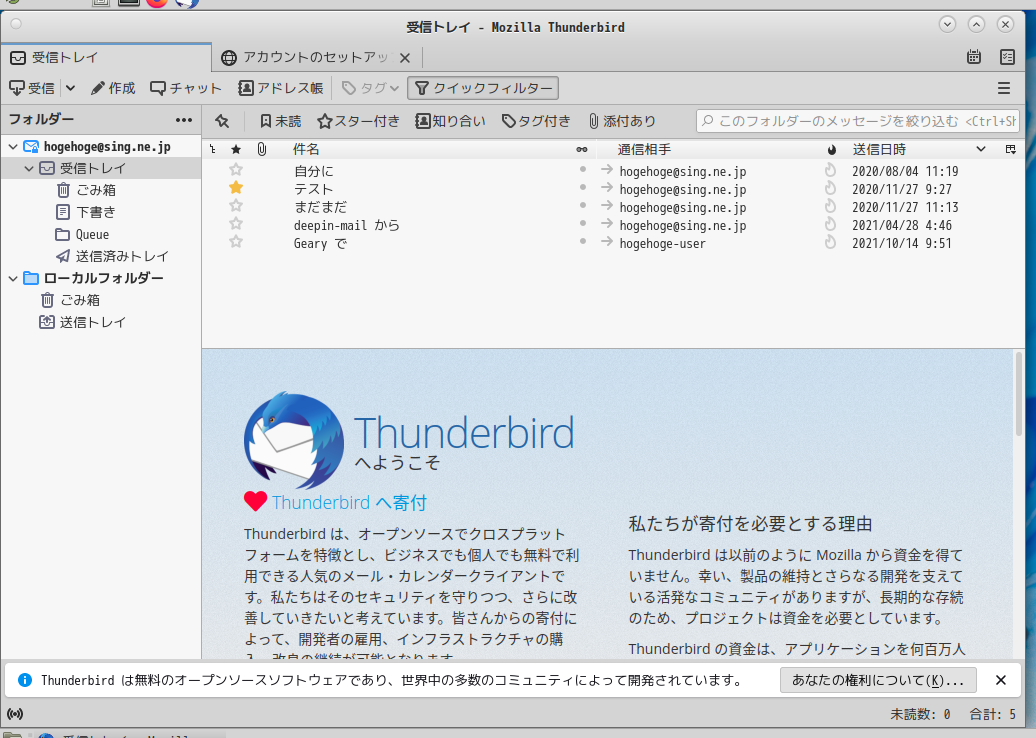Mark Geary で message as junk
The image size is (1036, 738).
[x=831, y=242]
